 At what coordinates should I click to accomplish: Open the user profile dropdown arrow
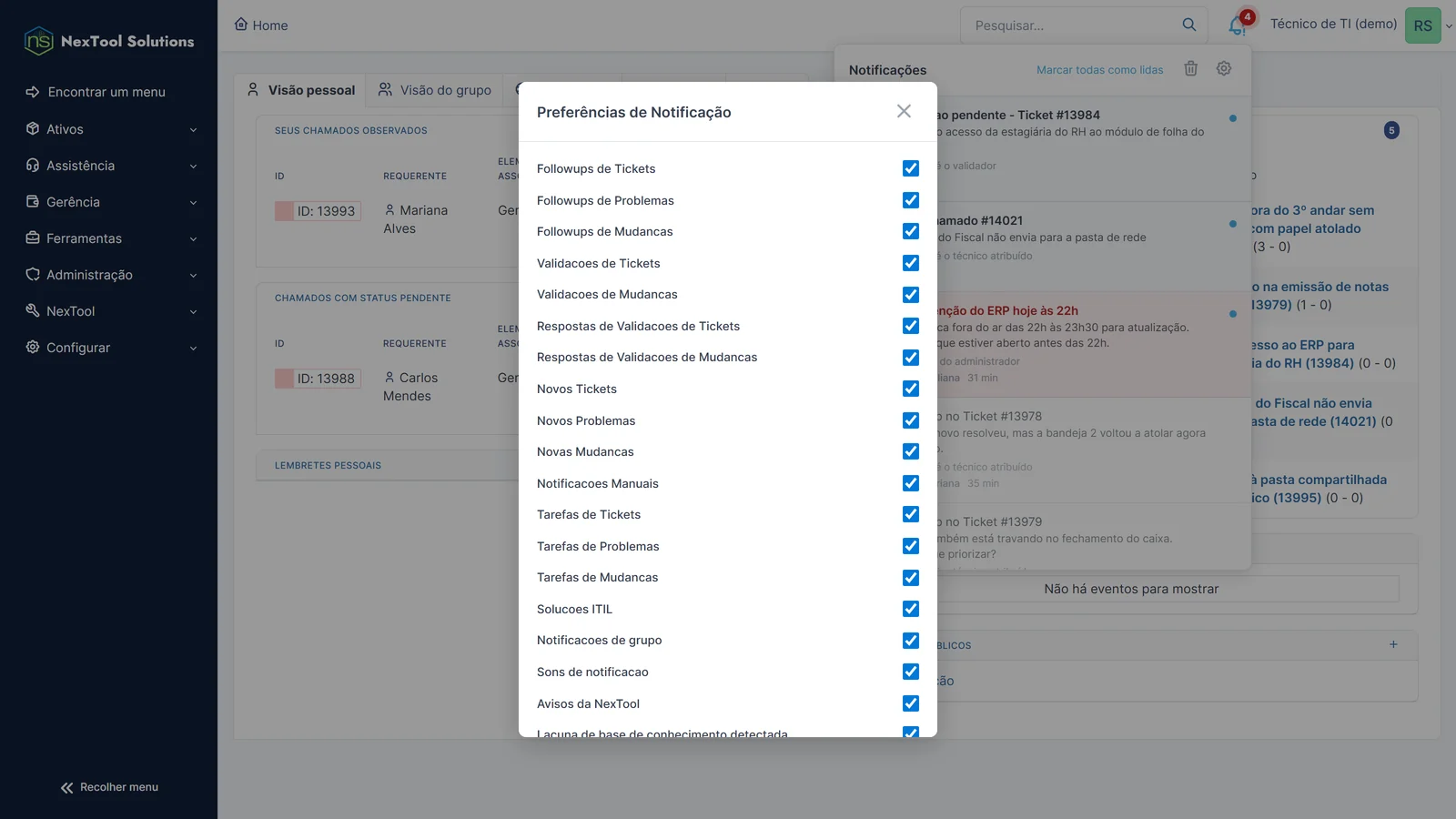point(1449,26)
